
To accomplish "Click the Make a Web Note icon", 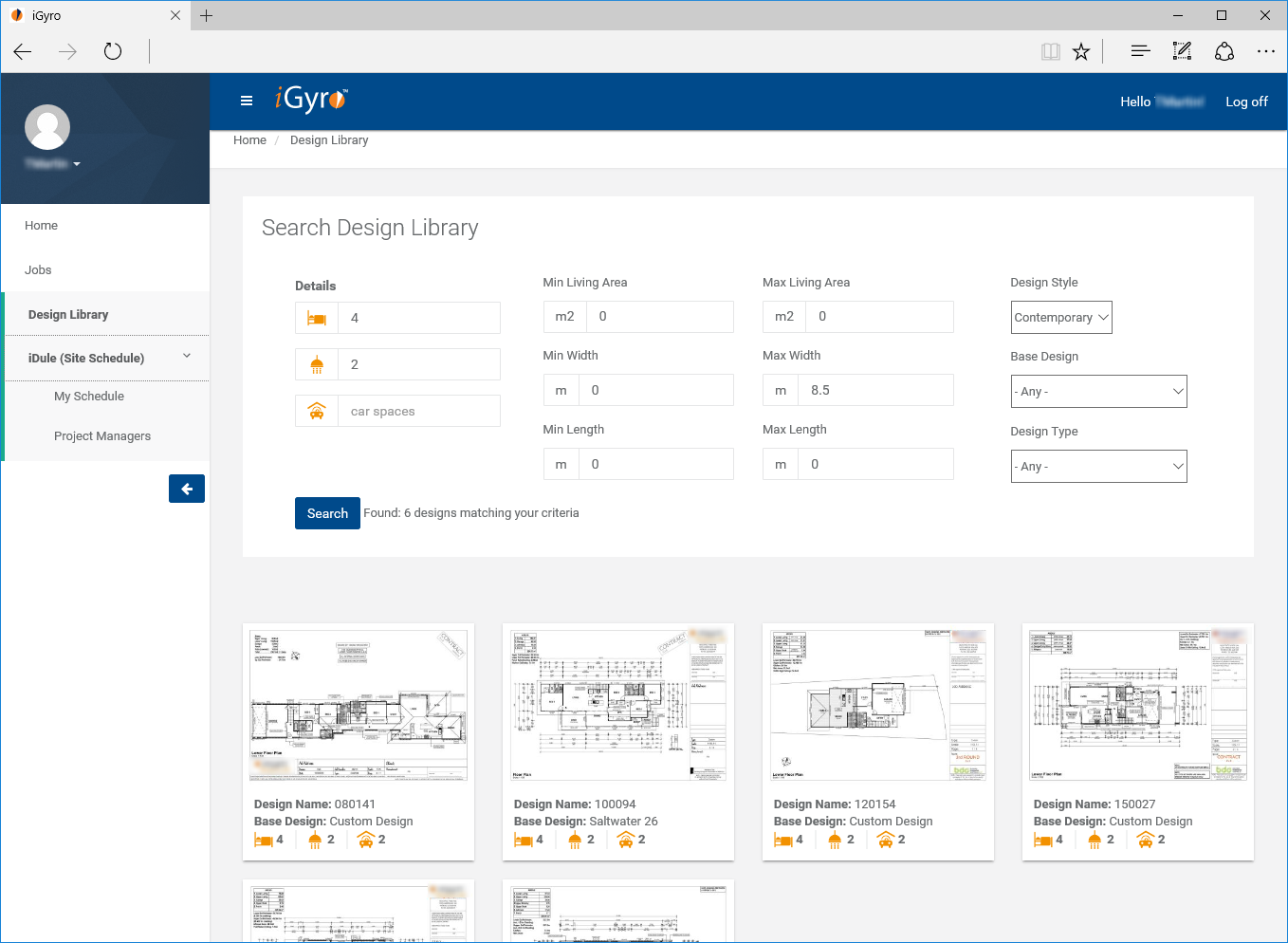I will tap(1182, 51).
